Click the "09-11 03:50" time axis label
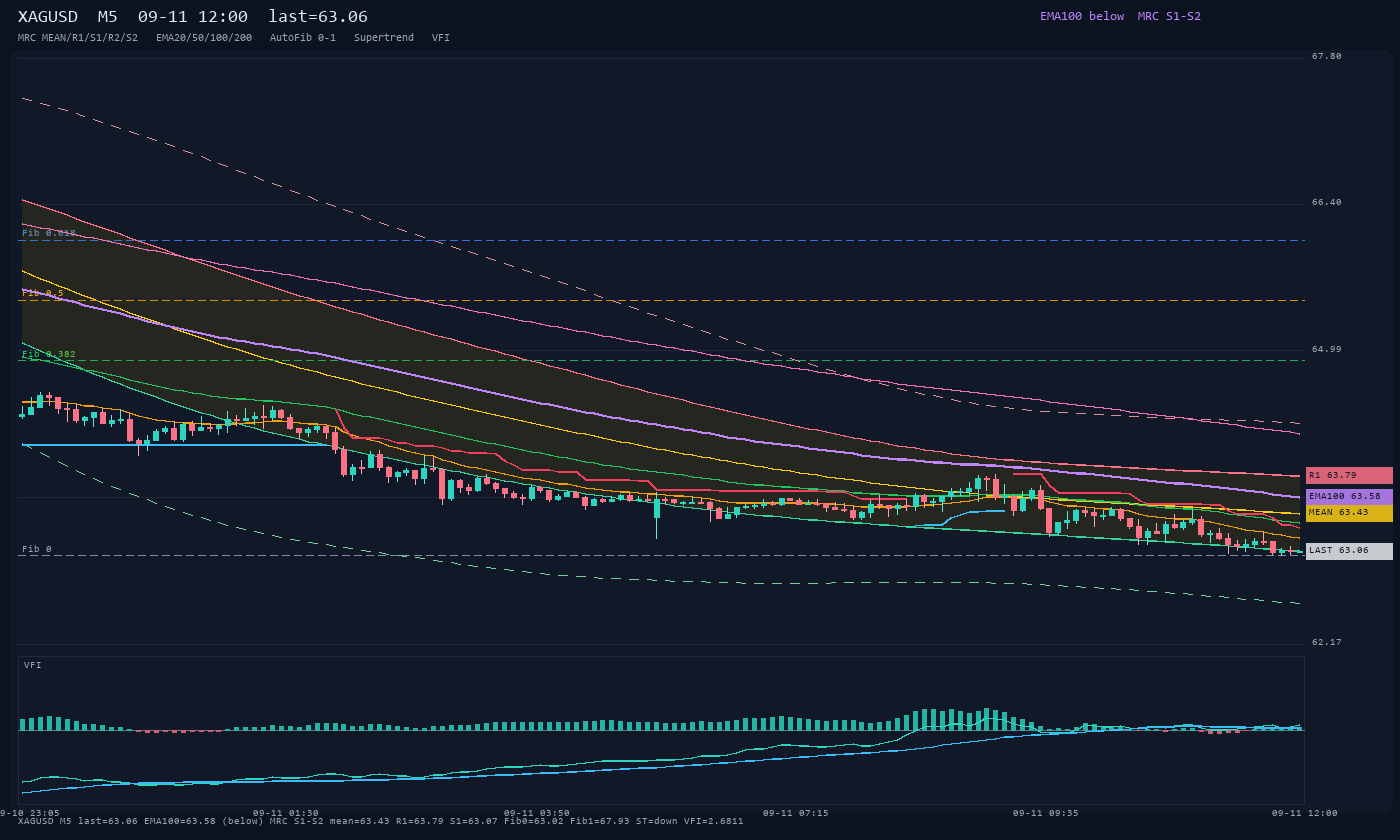 537,813
